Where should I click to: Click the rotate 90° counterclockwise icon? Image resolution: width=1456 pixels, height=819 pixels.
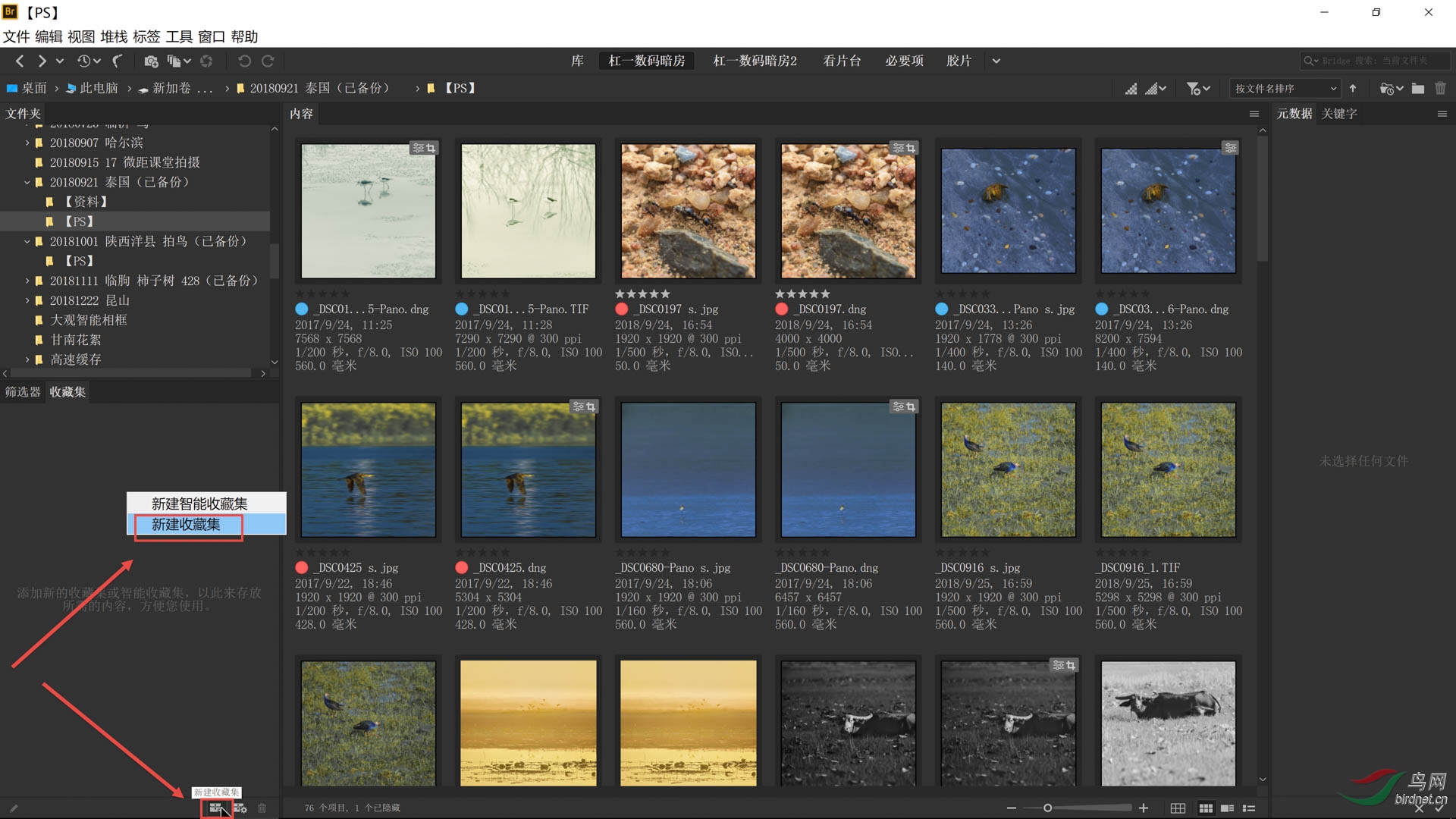click(244, 61)
